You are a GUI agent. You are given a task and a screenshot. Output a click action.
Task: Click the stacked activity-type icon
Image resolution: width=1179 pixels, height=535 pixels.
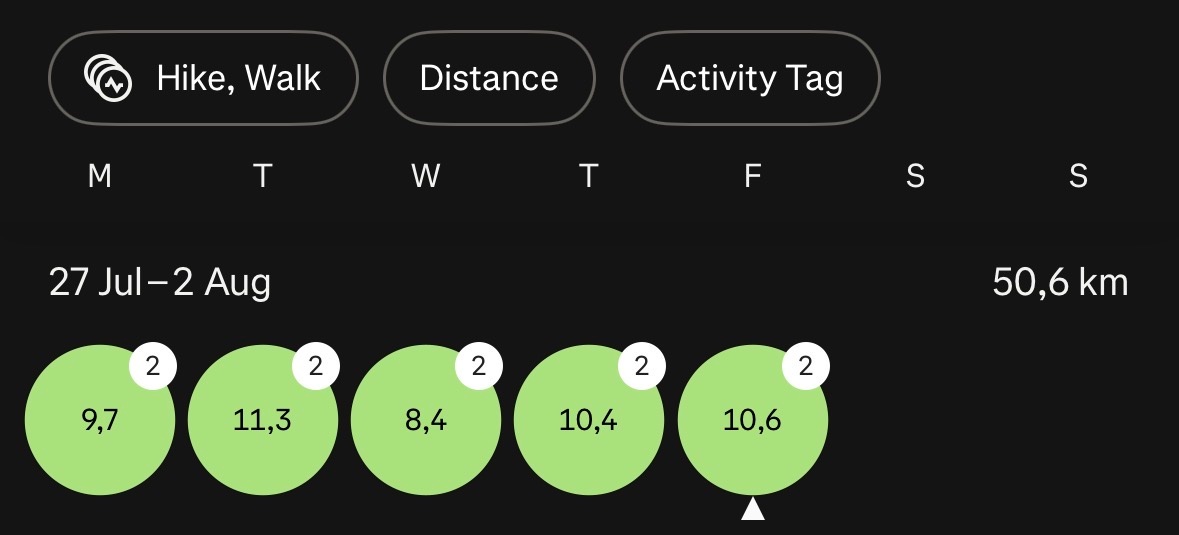tap(108, 77)
